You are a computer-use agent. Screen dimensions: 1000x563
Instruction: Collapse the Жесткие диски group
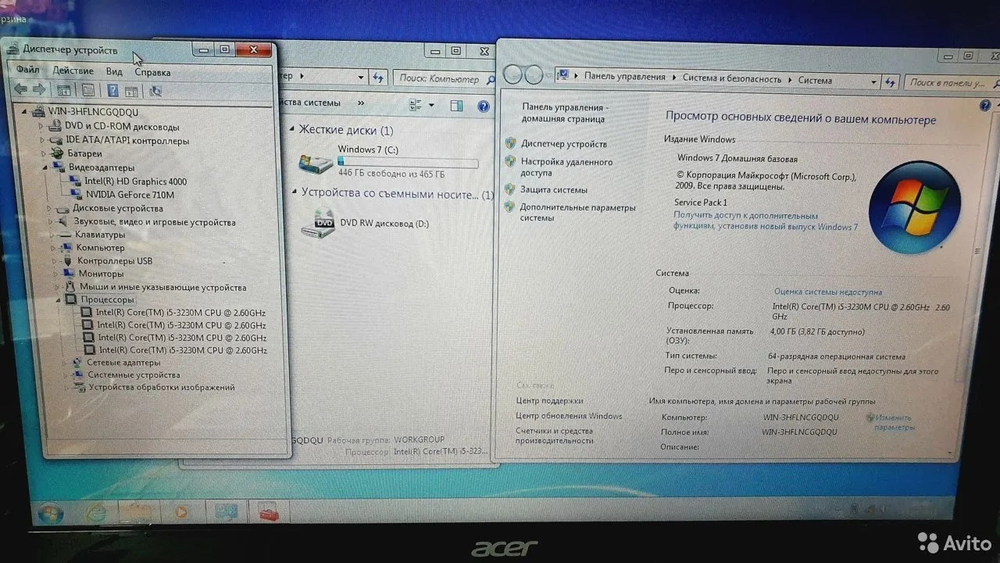coord(292,129)
